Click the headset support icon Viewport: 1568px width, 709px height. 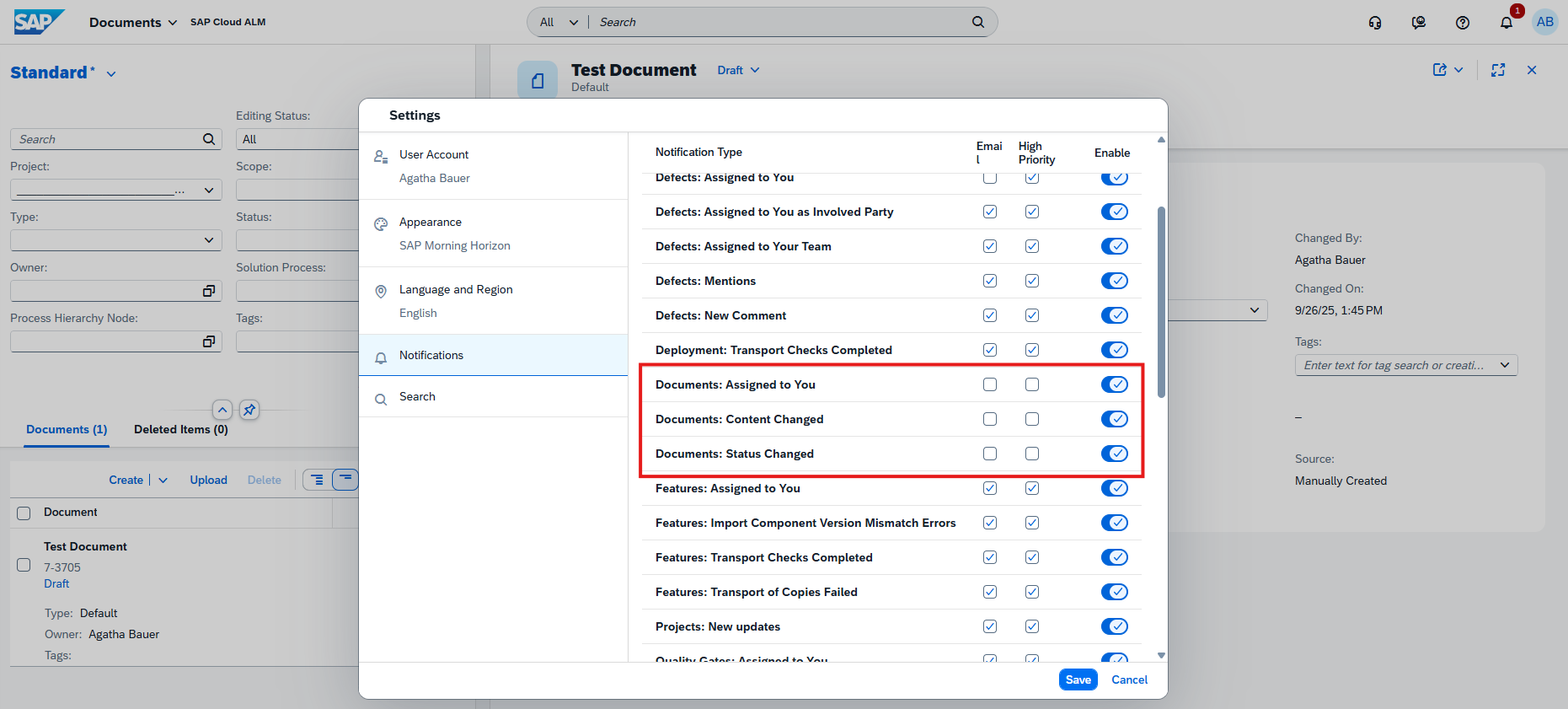click(1375, 23)
